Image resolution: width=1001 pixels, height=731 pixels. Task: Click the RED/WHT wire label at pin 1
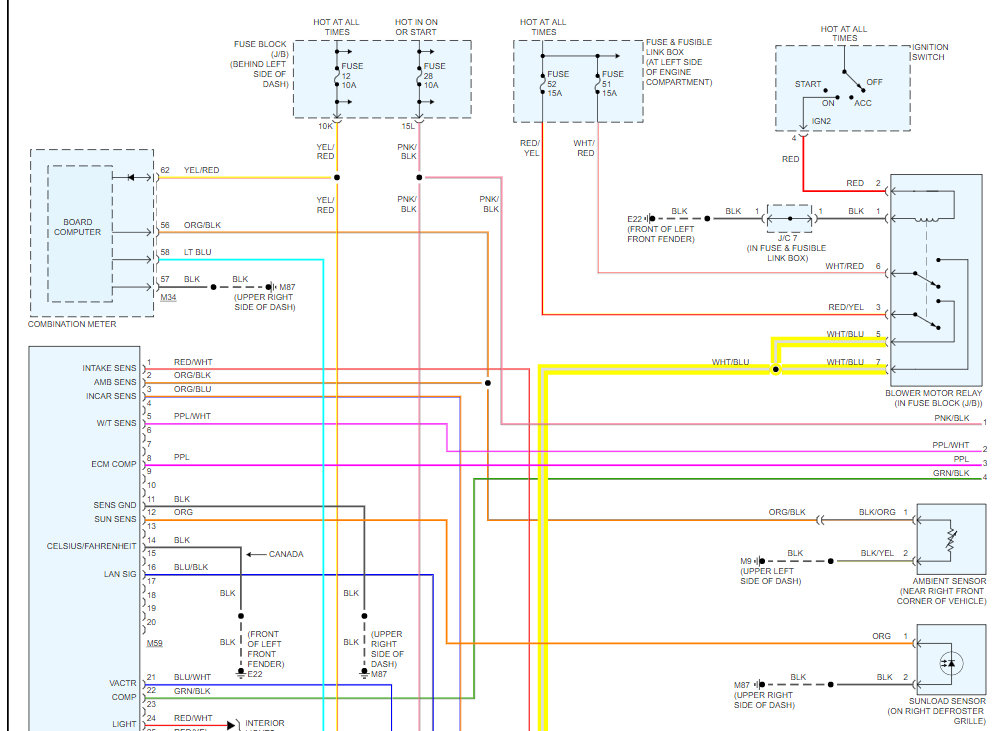click(193, 363)
